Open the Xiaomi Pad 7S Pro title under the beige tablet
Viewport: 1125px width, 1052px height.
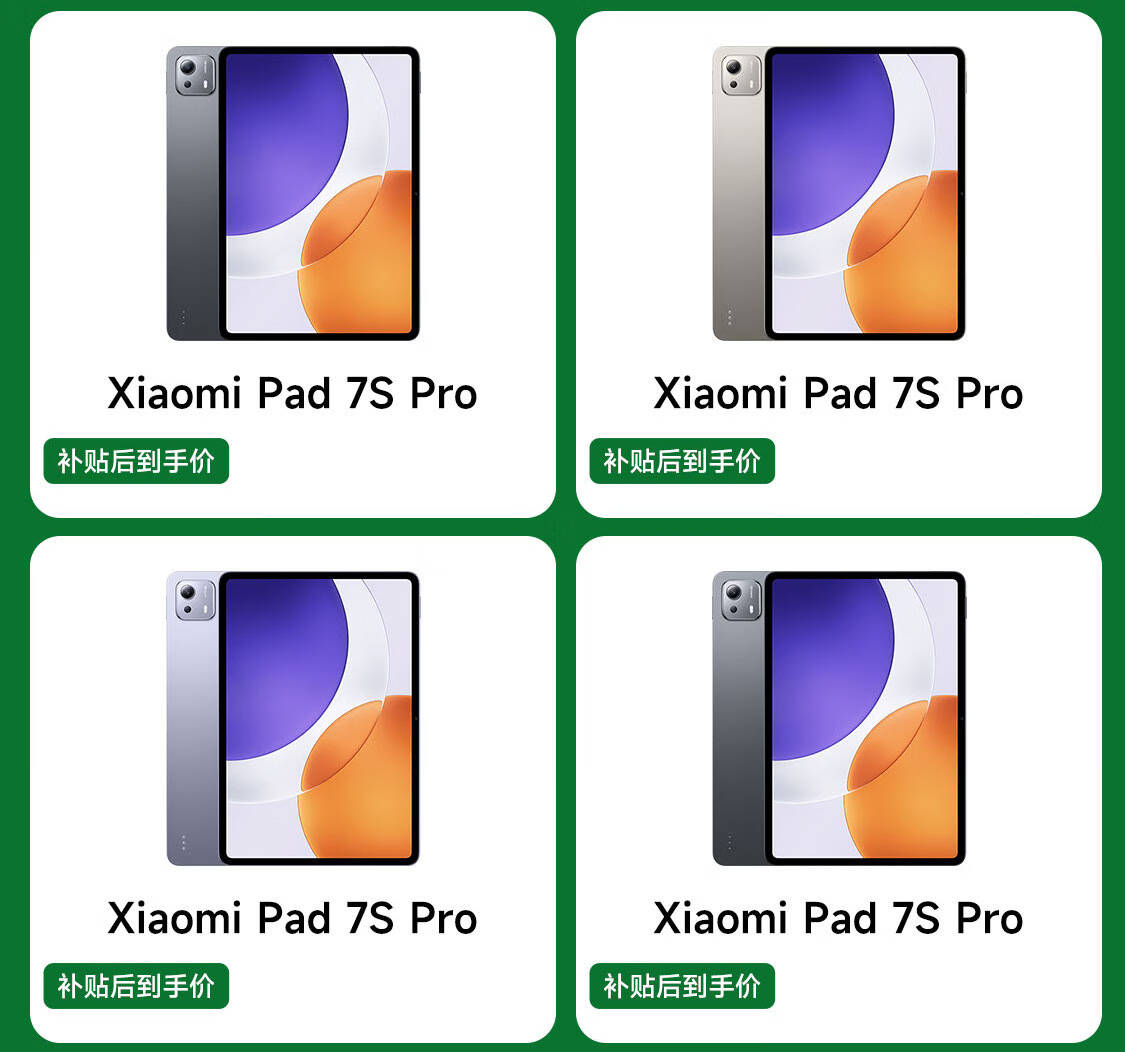[x=839, y=393]
